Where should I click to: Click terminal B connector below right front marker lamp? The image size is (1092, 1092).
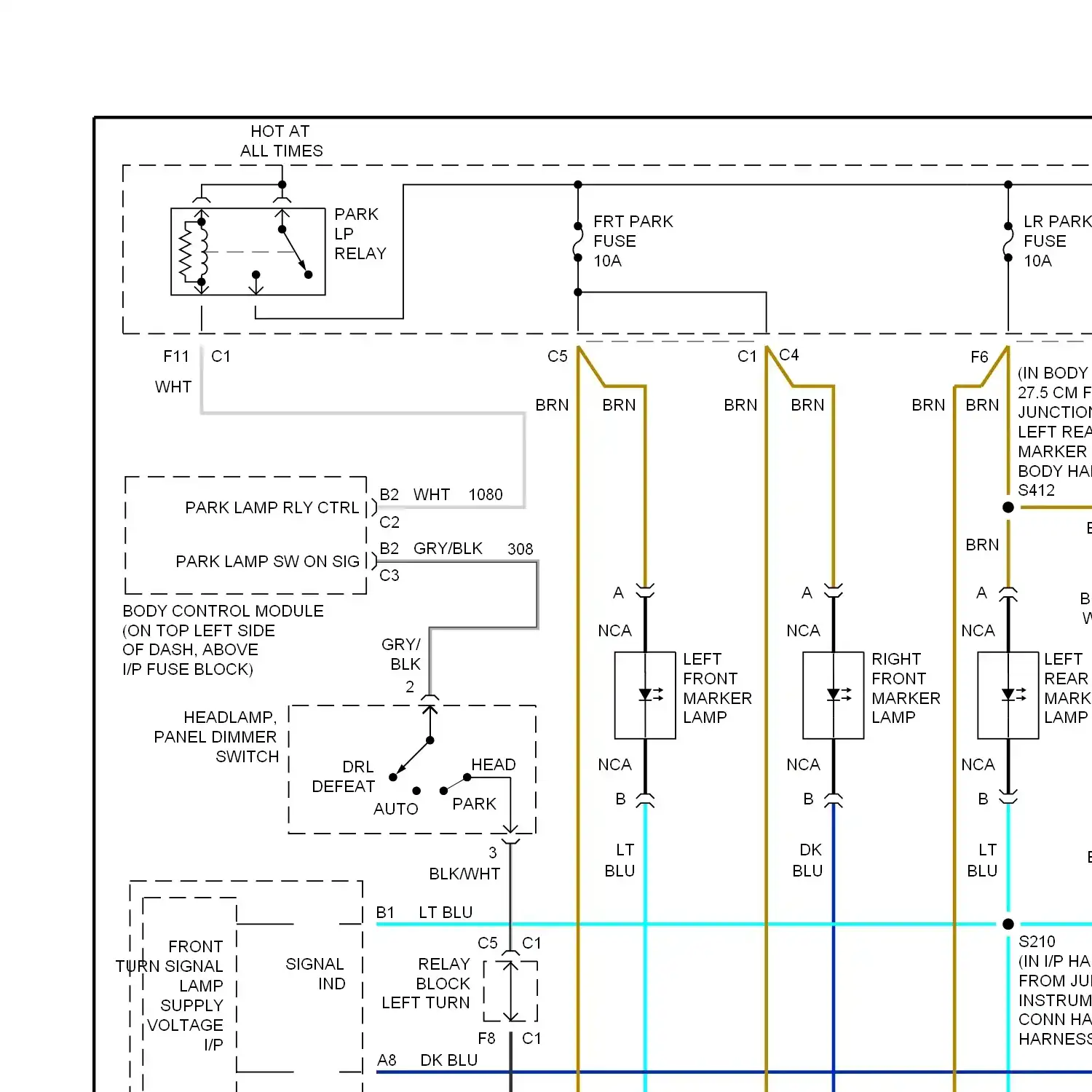coord(834,800)
